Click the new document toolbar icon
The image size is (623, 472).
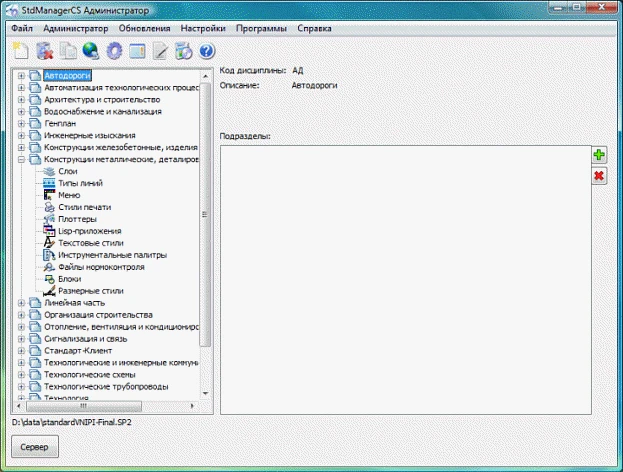tap(20, 51)
